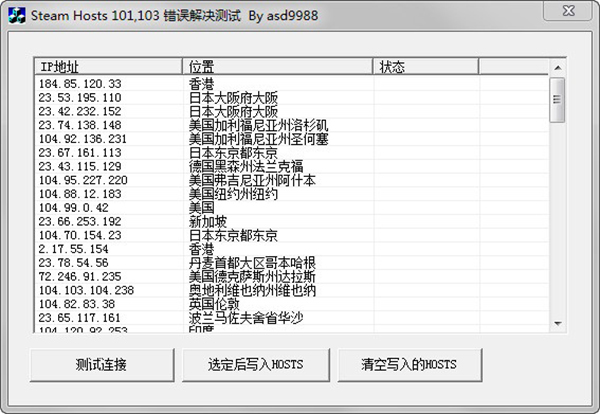Screen dimensions: 600x414
Task: Select the row 104.92.136.231
Action: tap(292, 139)
